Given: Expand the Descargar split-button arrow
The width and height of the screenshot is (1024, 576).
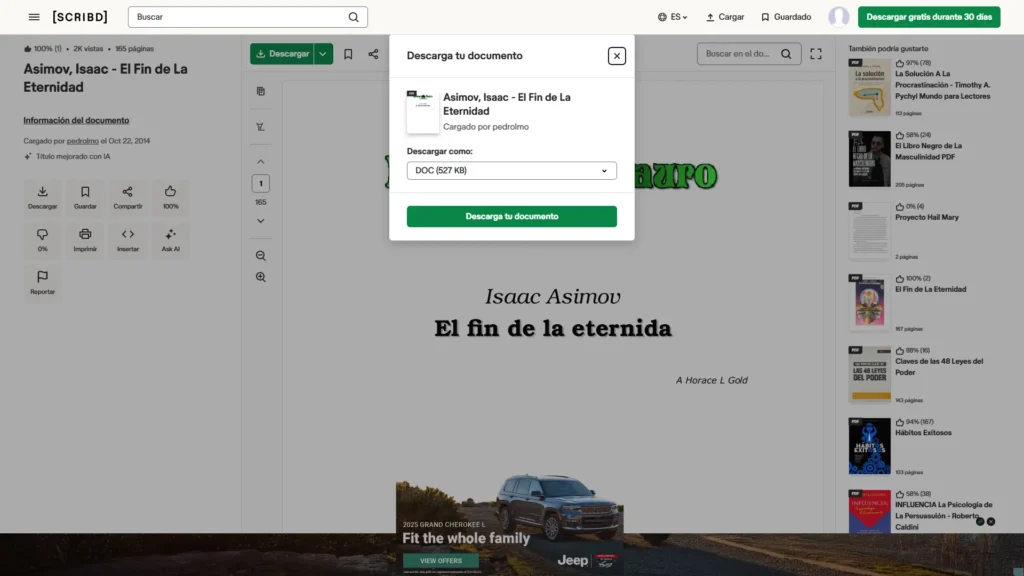Looking at the screenshot, I should pos(323,54).
